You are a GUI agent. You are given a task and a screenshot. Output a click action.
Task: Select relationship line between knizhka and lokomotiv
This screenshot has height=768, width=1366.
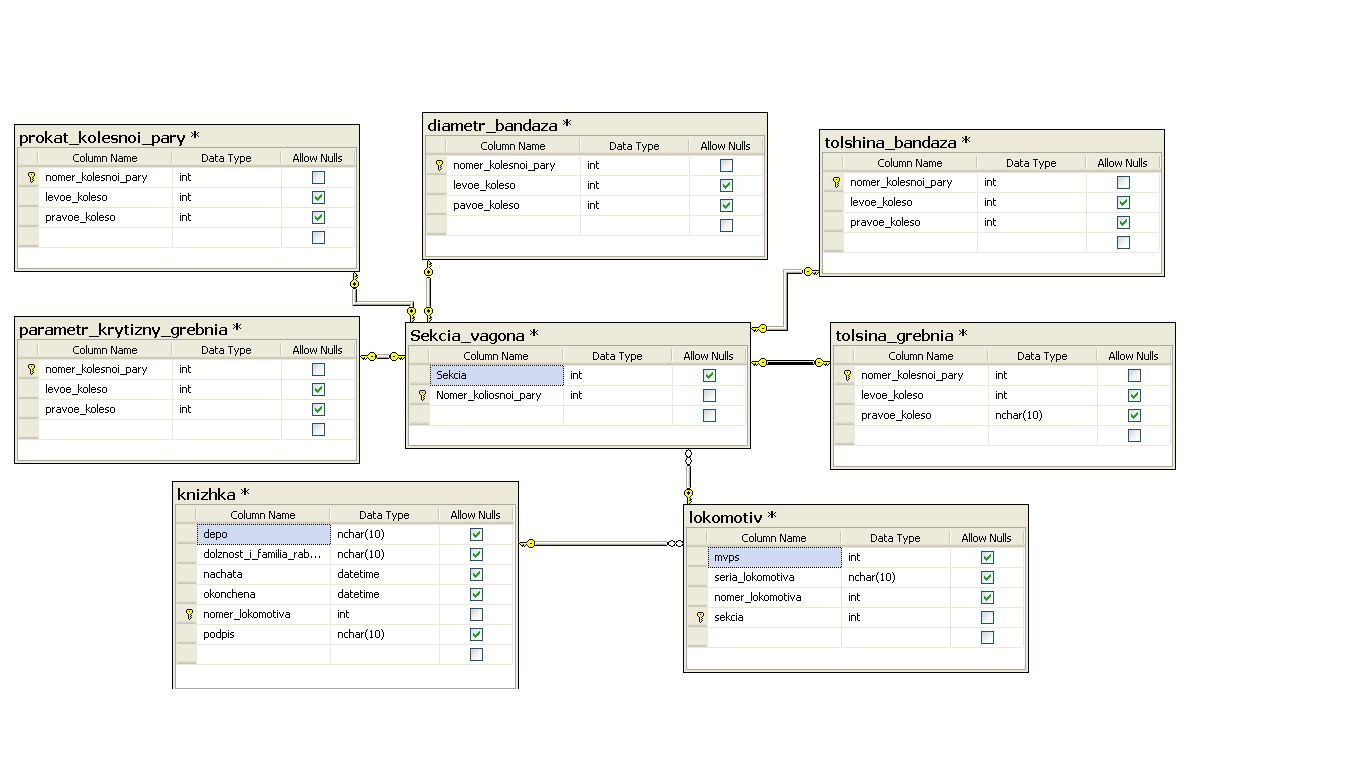(x=600, y=543)
